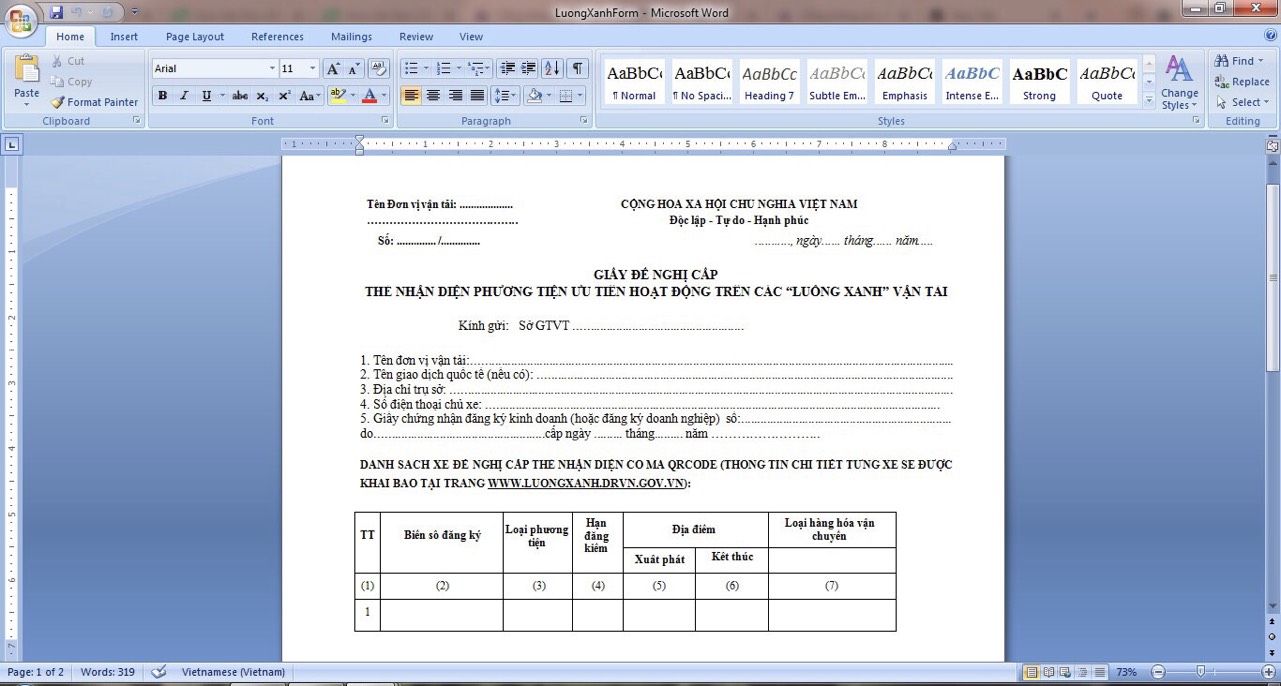Click the Words: 319 status indicator

tap(108, 672)
